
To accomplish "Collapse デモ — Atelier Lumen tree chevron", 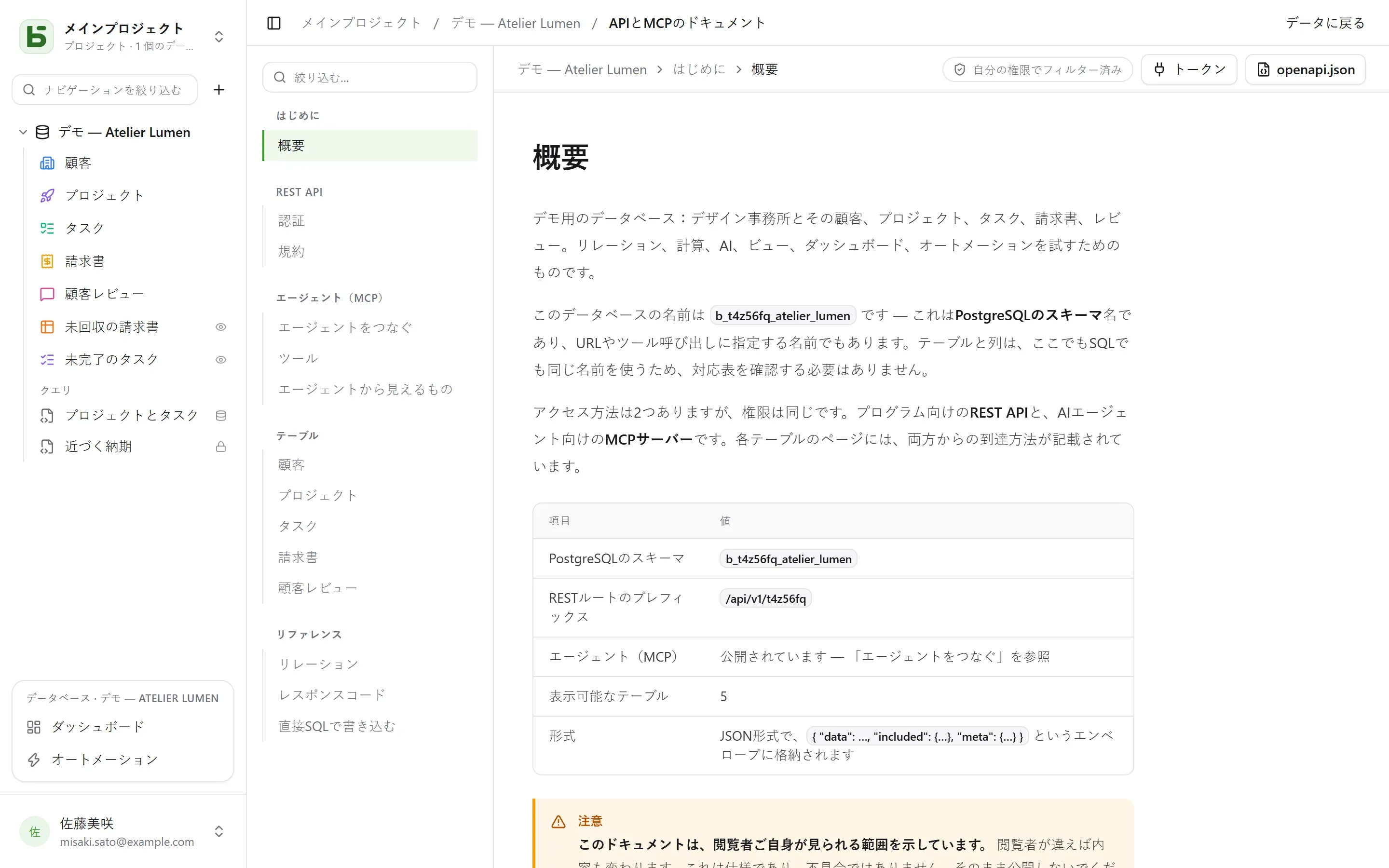I will 23,132.
